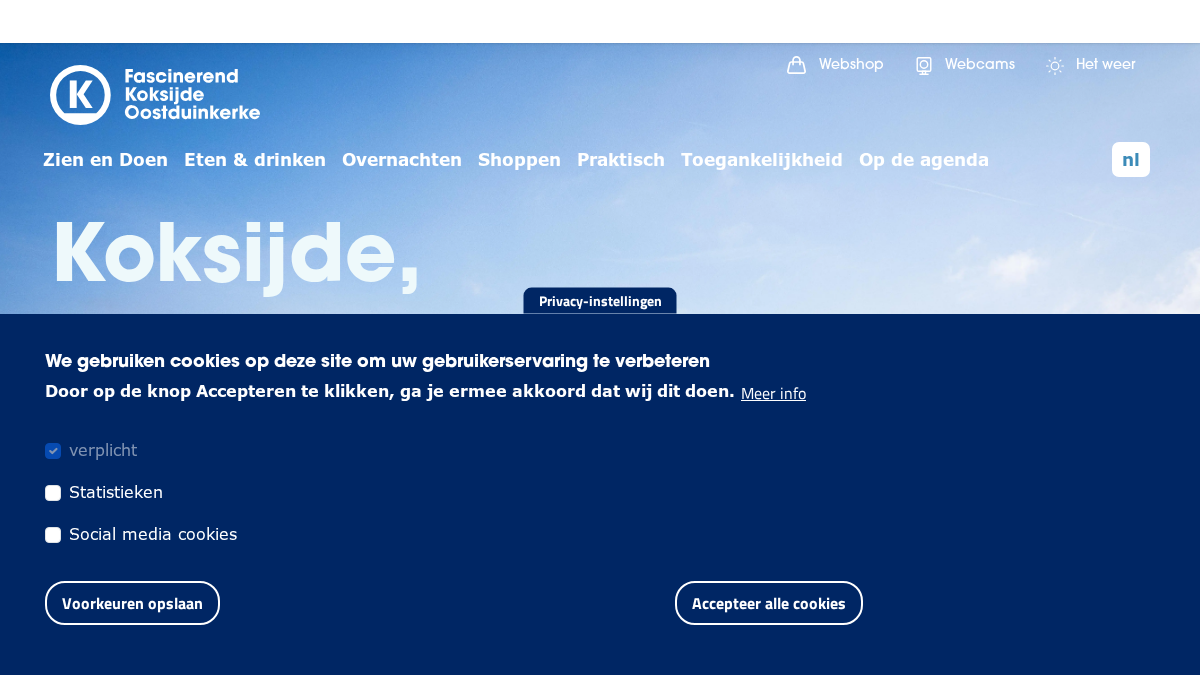Click the Webcams camera icon

924,65
